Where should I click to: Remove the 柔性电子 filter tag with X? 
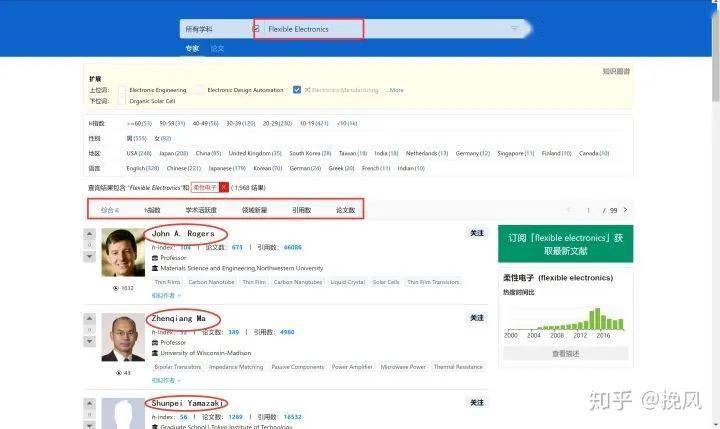[x=224, y=187]
